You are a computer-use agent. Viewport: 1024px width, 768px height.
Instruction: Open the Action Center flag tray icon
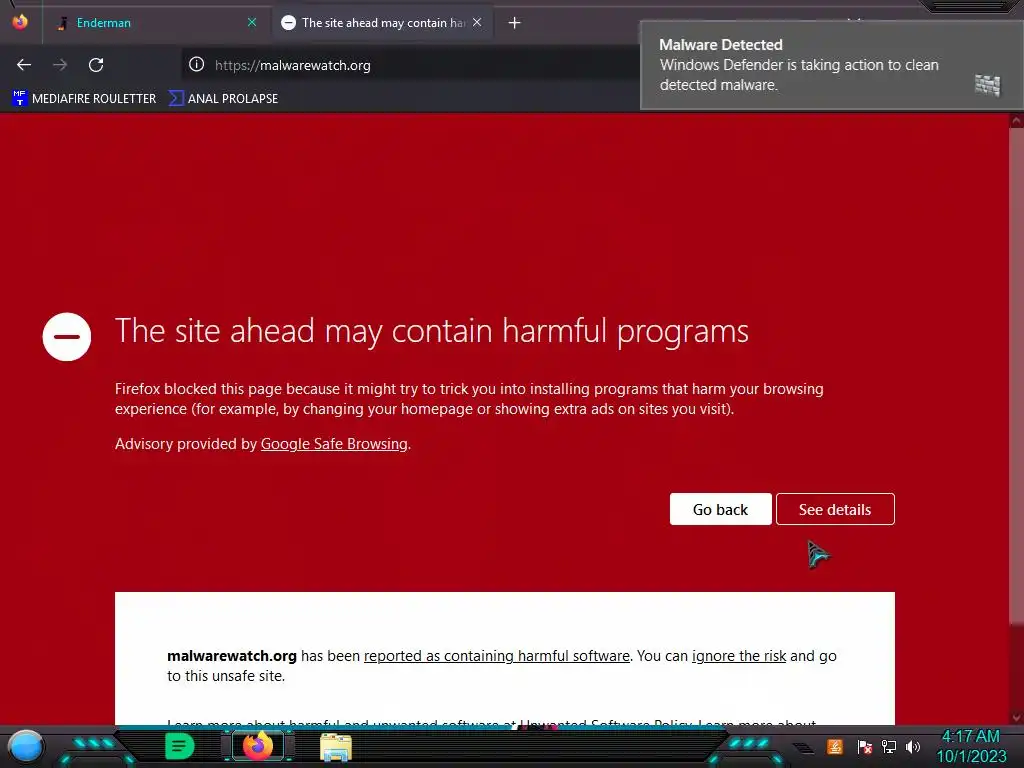(x=865, y=746)
